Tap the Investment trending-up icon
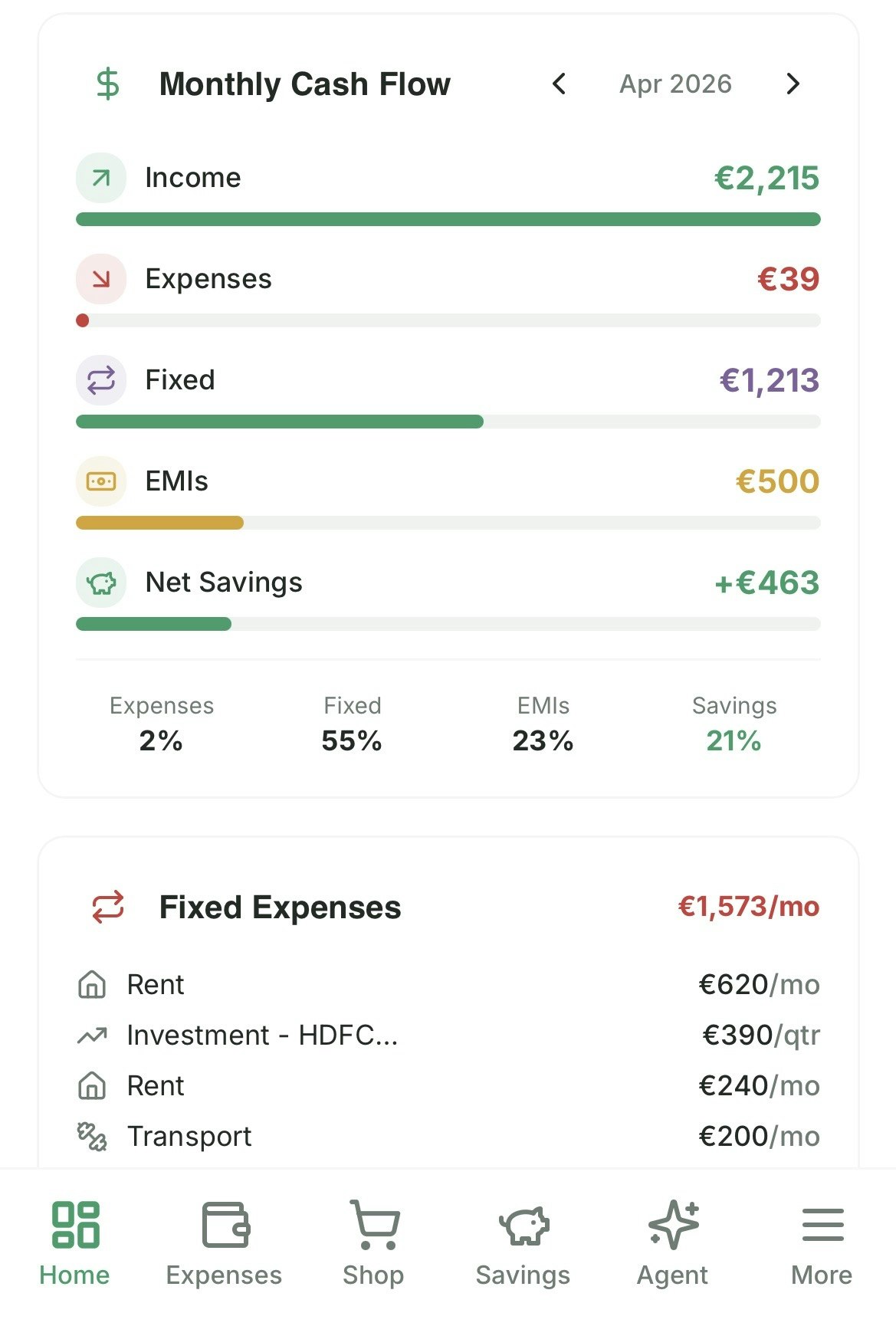 click(92, 1036)
